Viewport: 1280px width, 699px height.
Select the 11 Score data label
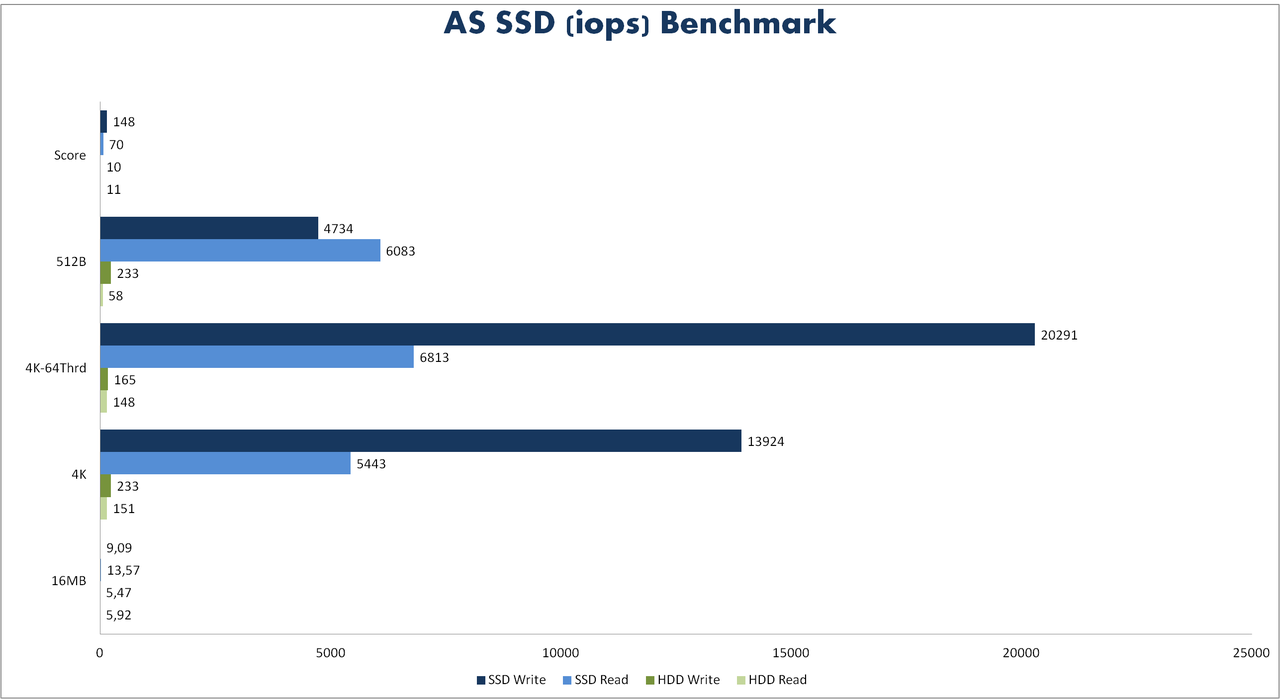click(x=113, y=190)
